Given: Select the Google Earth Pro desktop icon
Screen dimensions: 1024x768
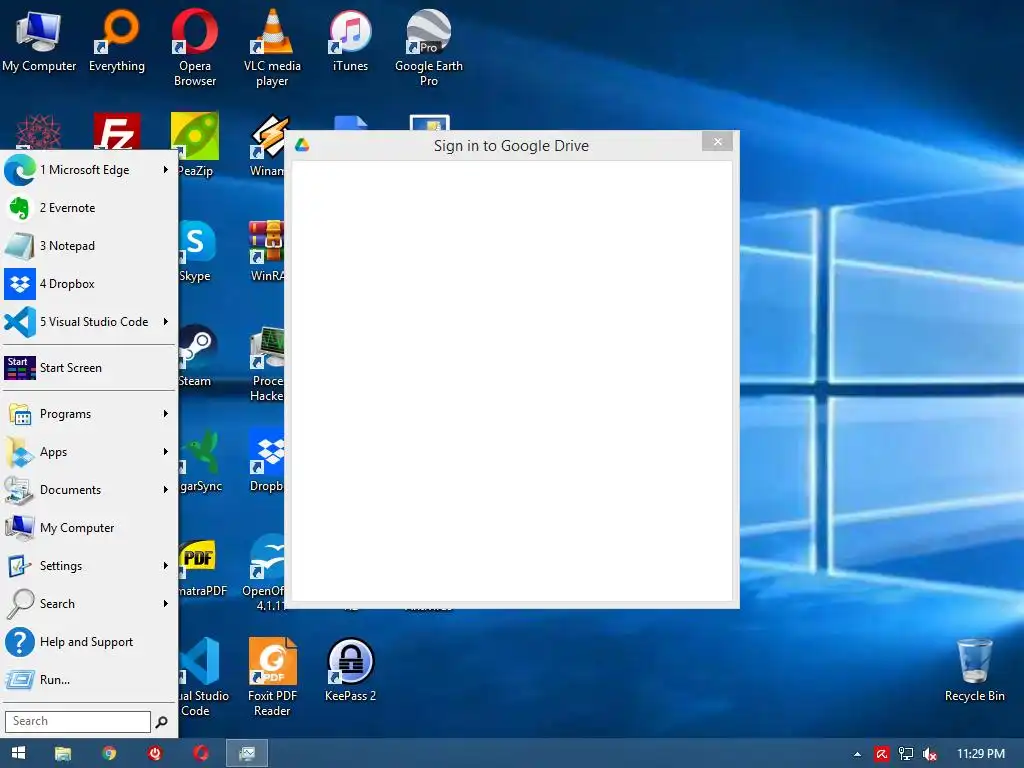Looking at the screenshot, I should (x=428, y=48).
